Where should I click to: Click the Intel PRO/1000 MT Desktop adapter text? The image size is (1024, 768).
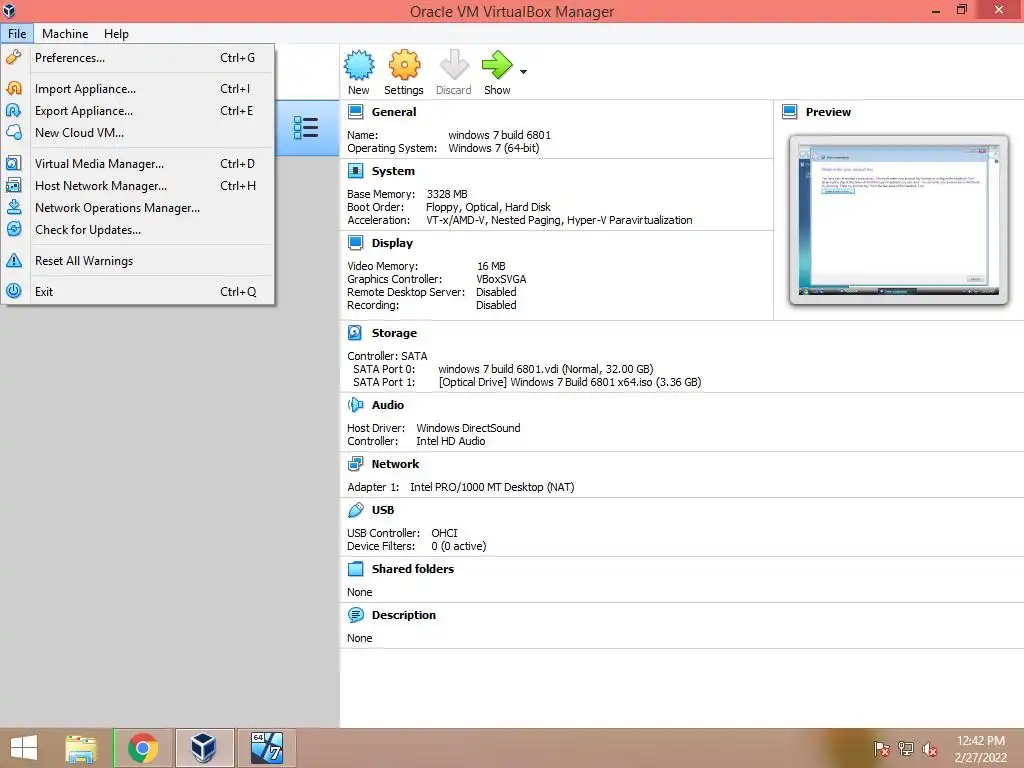(492, 487)
